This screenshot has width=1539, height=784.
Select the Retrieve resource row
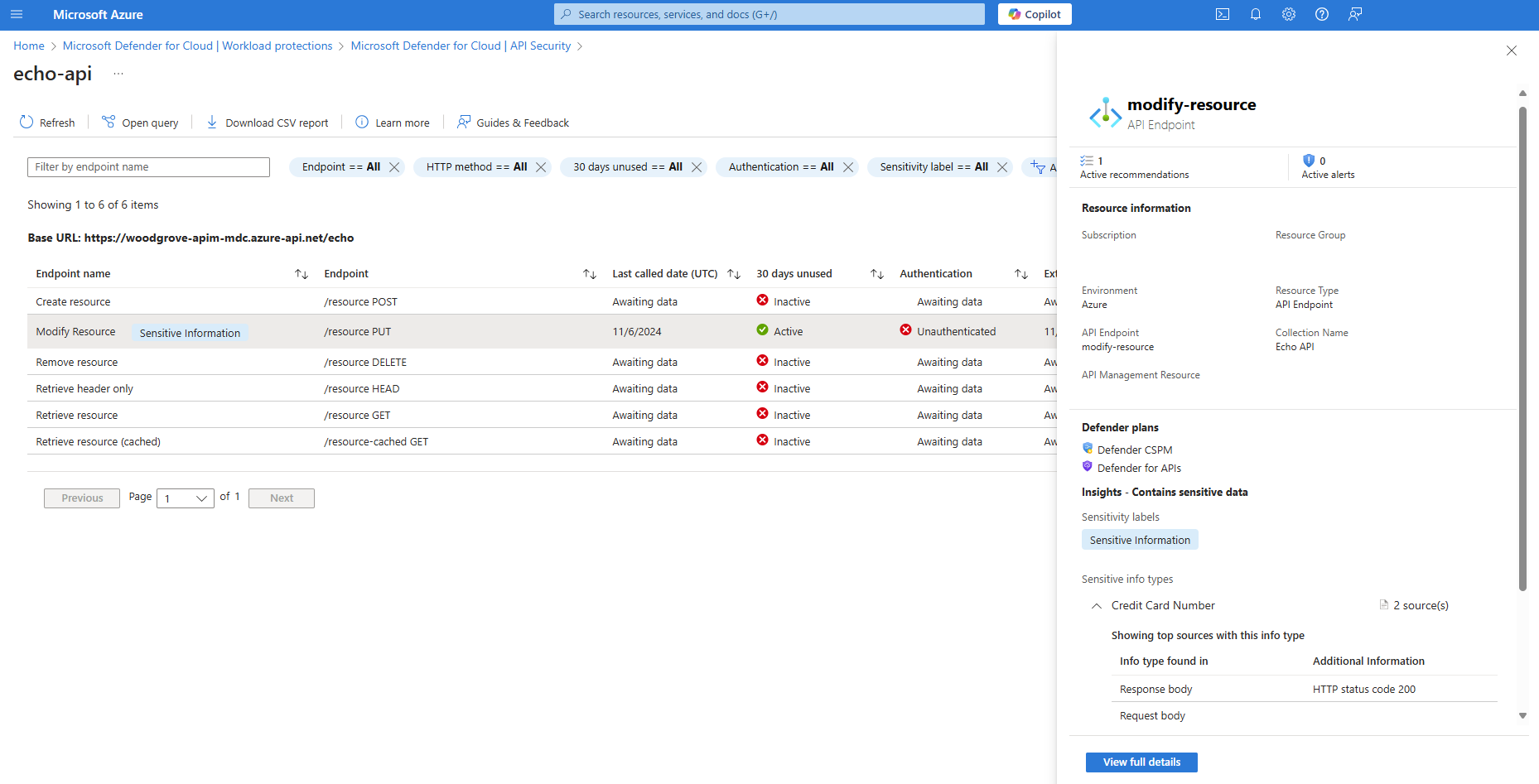pyautogui.click(x=542, y=416)
